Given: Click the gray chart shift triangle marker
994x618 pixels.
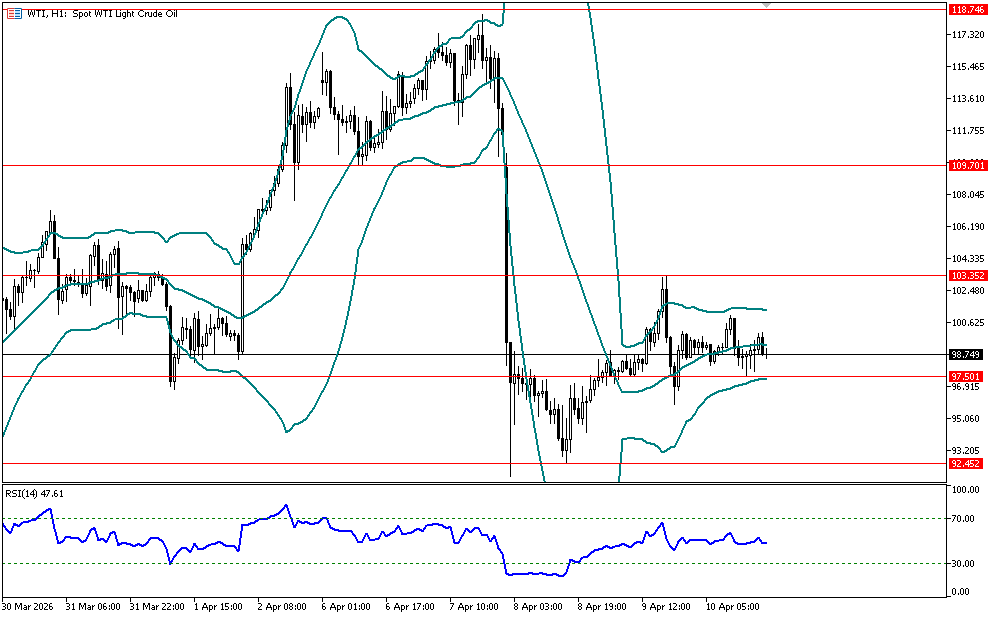Looking at the screenshot, I should click(x=766, y=5).
